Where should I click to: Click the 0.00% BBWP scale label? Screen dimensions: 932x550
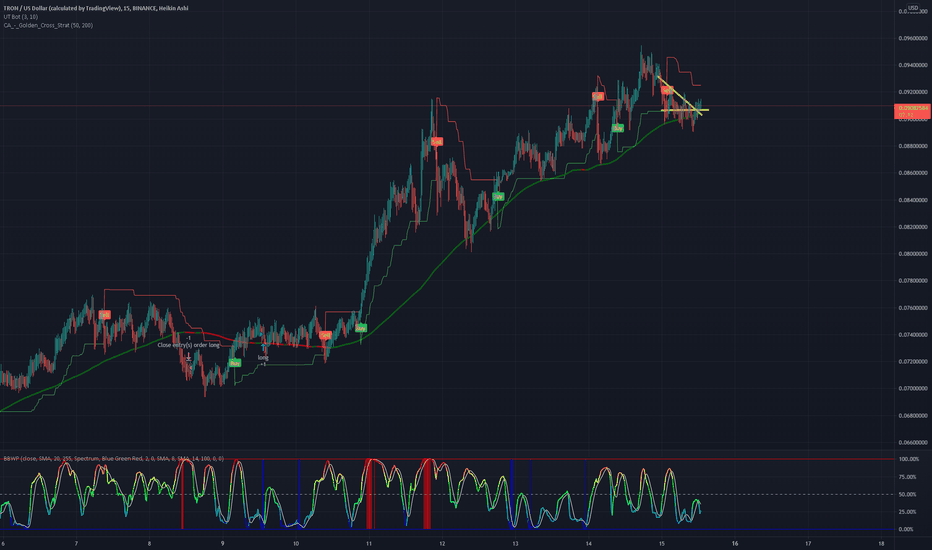coord(906,529)
